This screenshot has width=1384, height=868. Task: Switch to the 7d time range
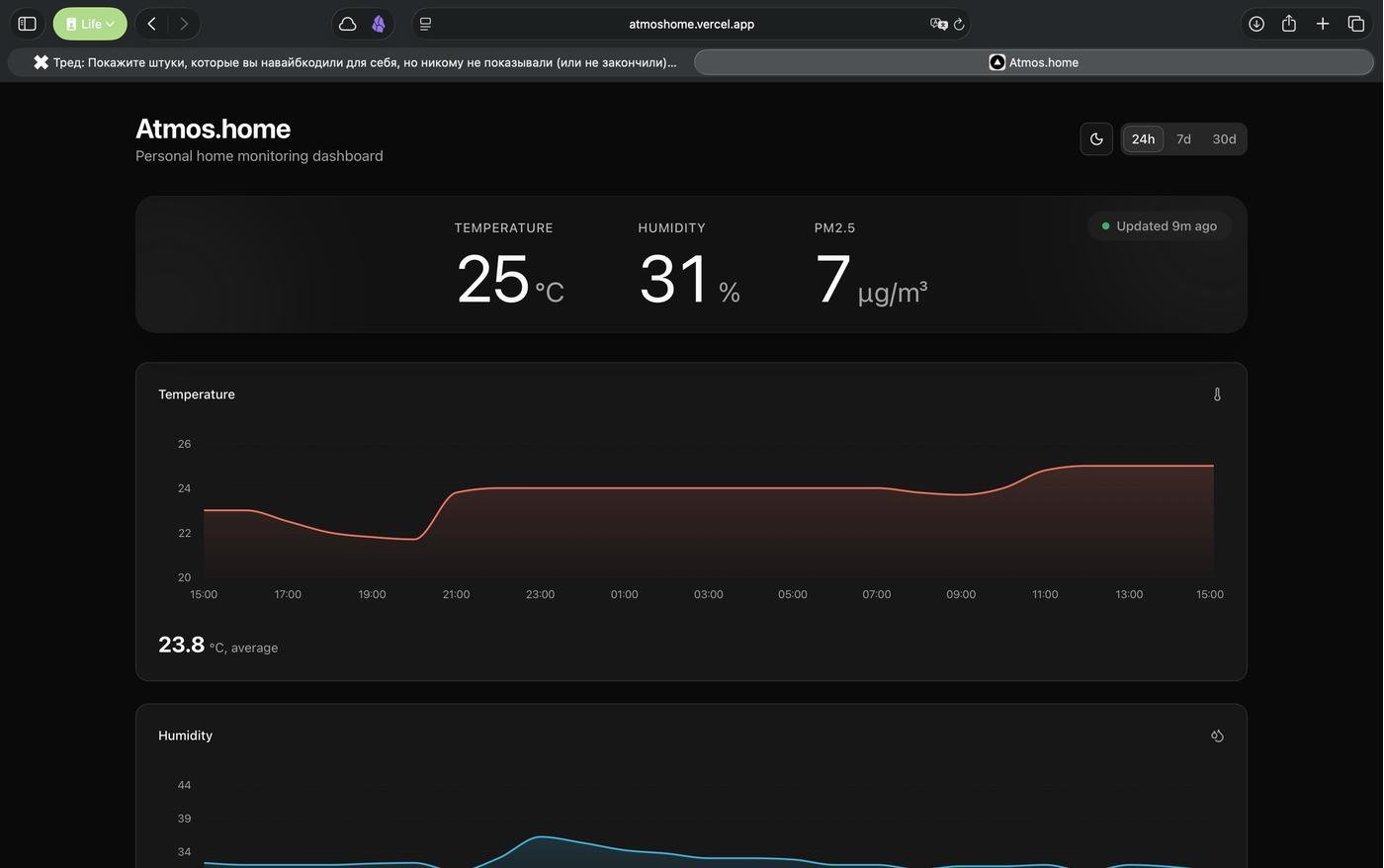coord(1183,139)
